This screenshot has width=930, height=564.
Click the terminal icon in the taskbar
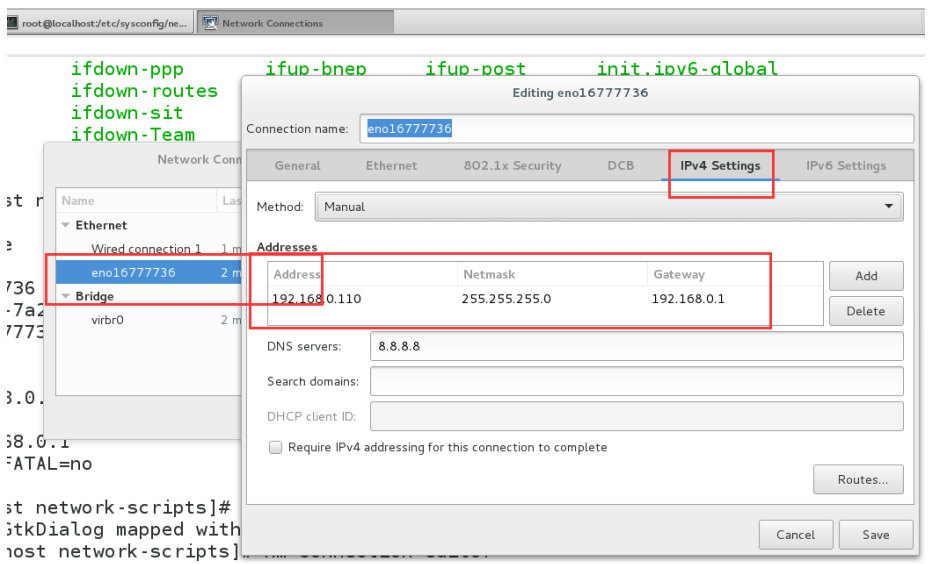pyautogui.click(x=12, y=23)
